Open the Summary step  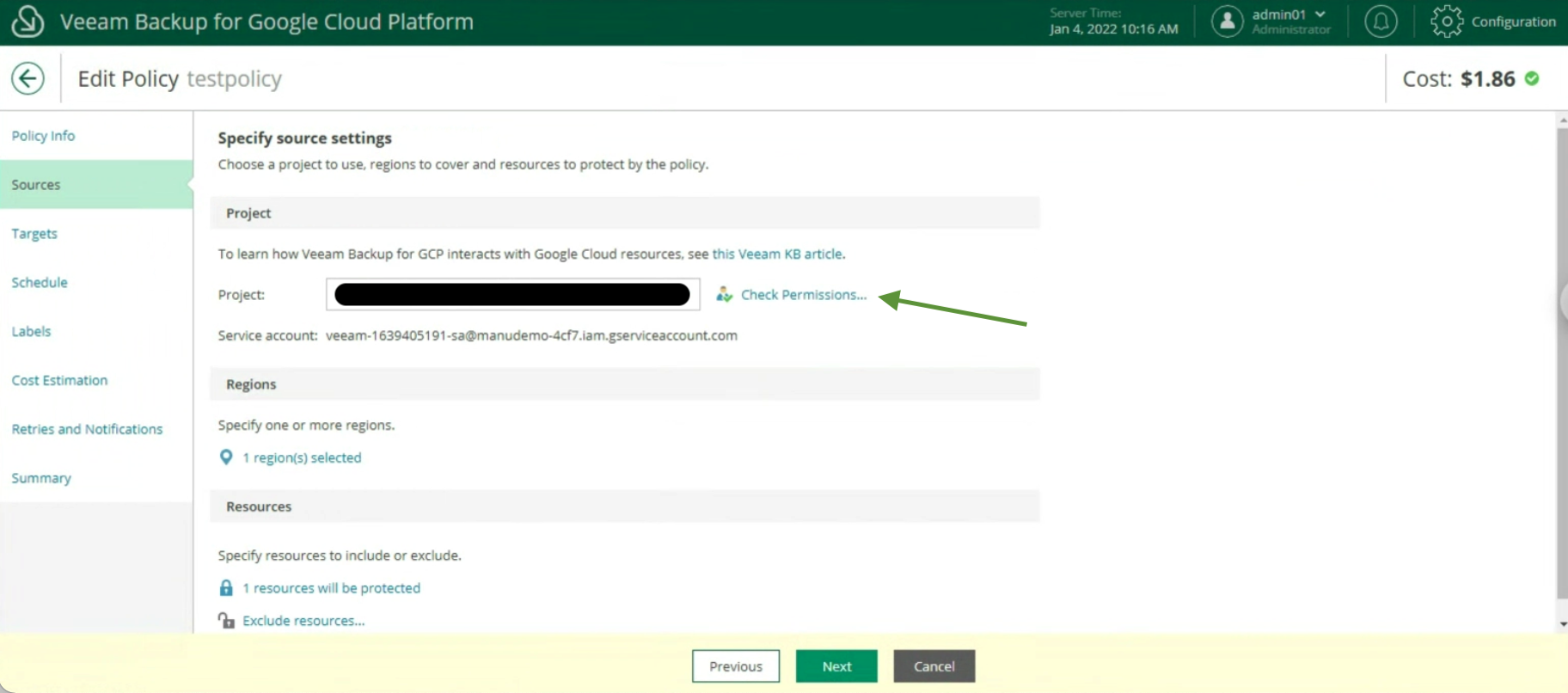pyautogui.click(x=41, y=478)
